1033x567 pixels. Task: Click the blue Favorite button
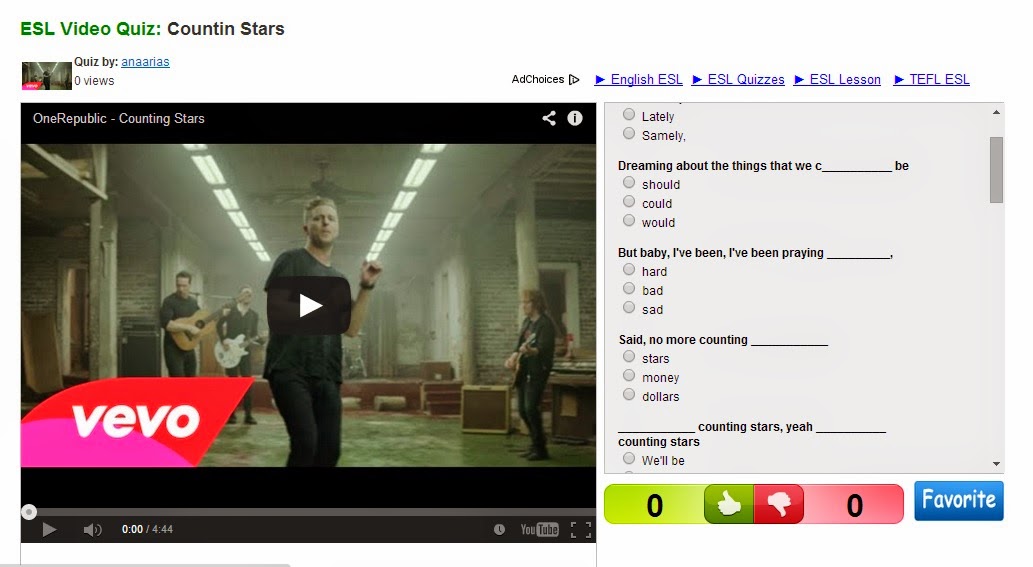pos(959,500)
